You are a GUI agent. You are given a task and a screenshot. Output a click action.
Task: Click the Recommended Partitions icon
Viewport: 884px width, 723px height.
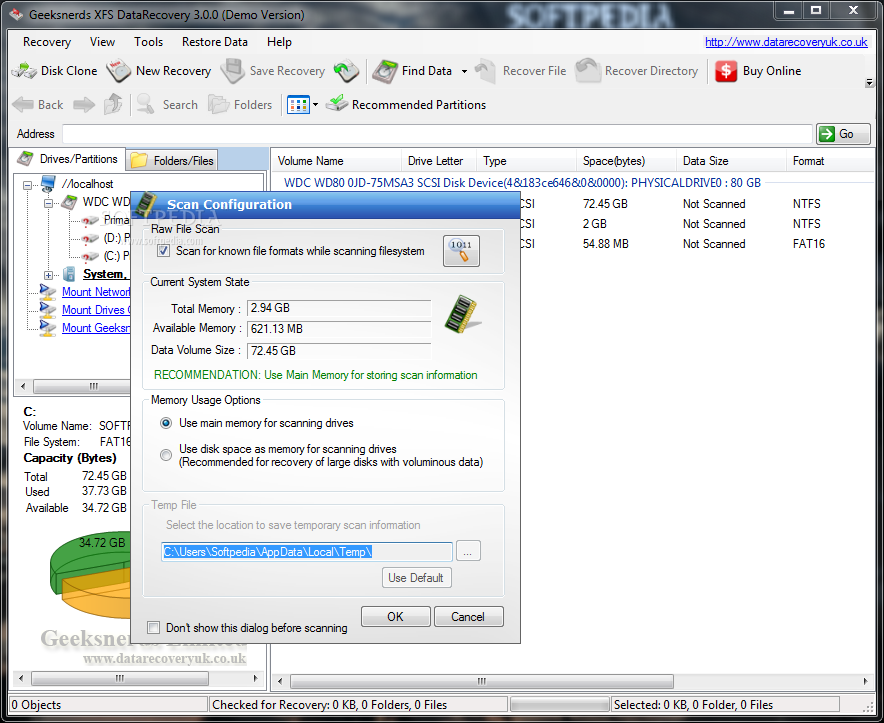337,103
